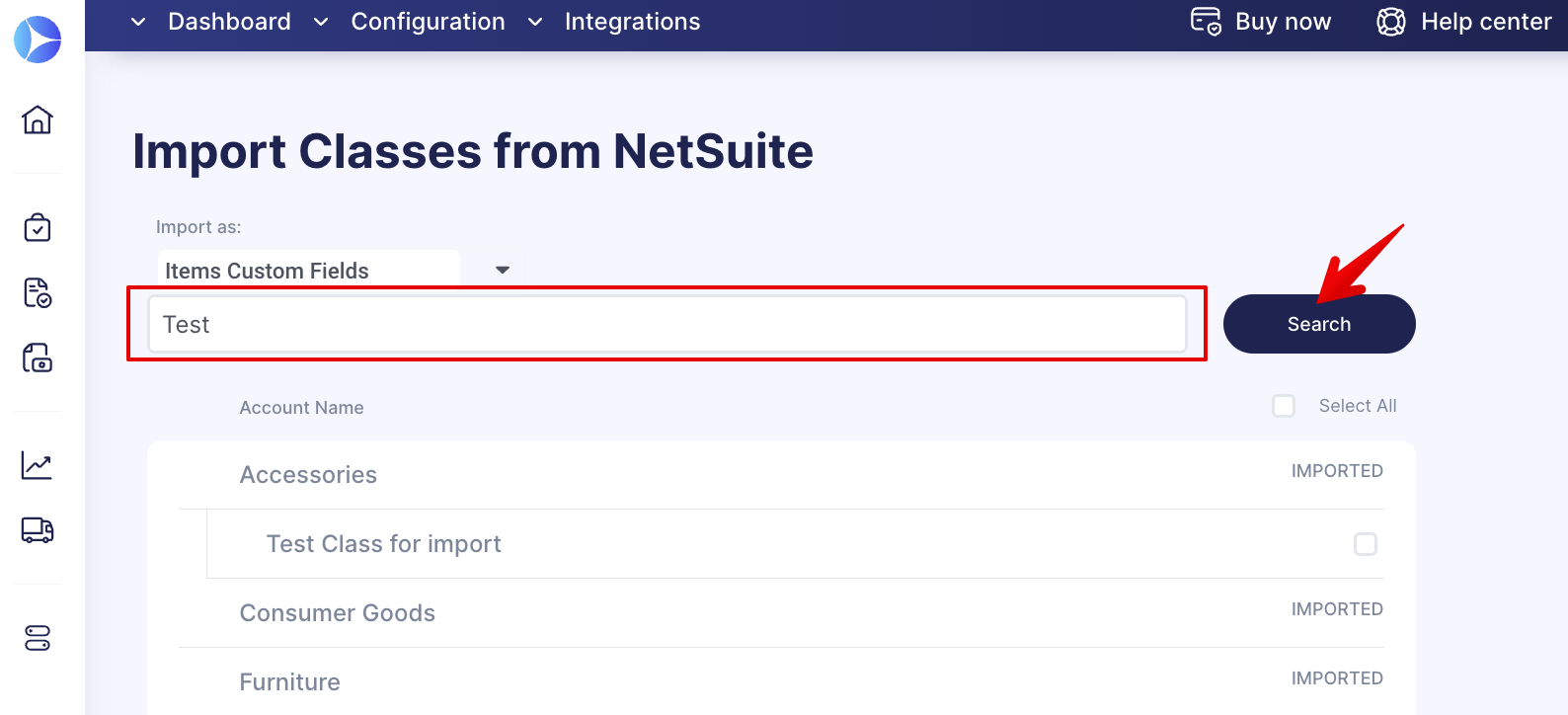Screen dimensions: 1568x715
Task: Open the Import as dropdown arrow
Action: (x=503, y=270)
